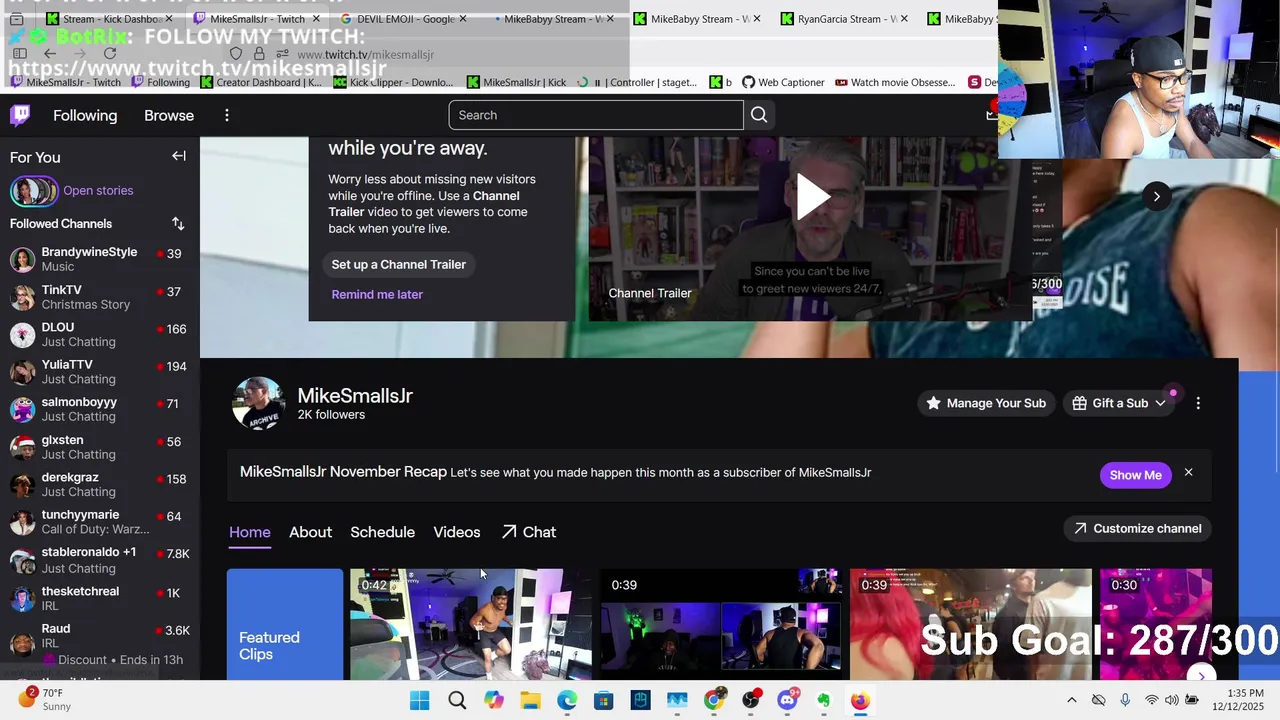Launch Copilot from the taskbar

pyautogui.click(x=494, y=701)
